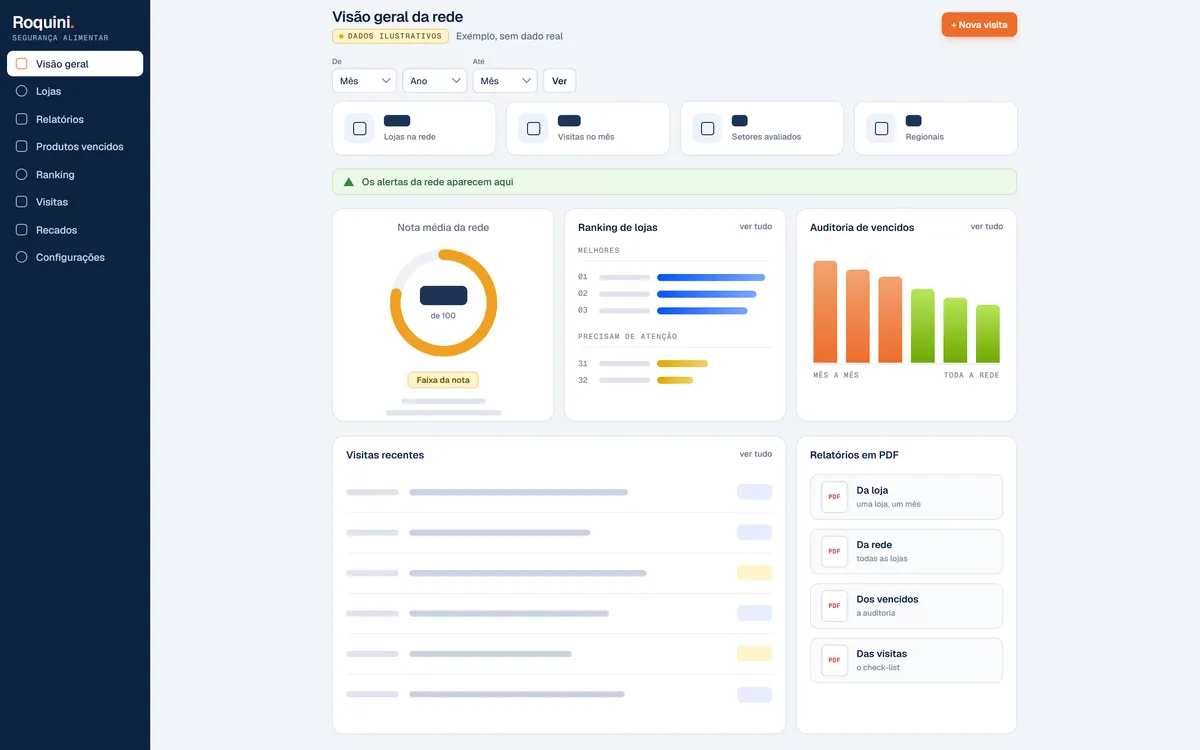The image size is (1200, 750).
Task: Click the Nota média da rede donut chart
Action: (443, 303)
